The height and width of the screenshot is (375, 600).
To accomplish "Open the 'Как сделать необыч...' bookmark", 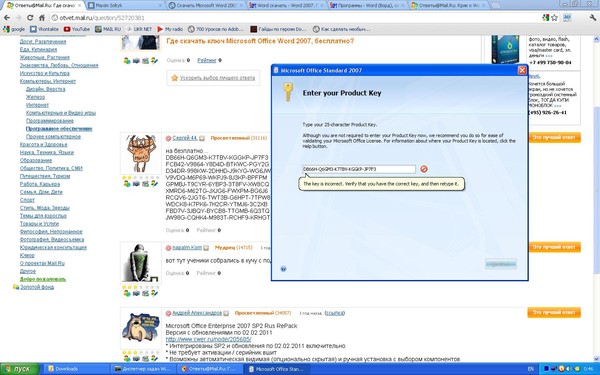I will (x=341, y=29).
